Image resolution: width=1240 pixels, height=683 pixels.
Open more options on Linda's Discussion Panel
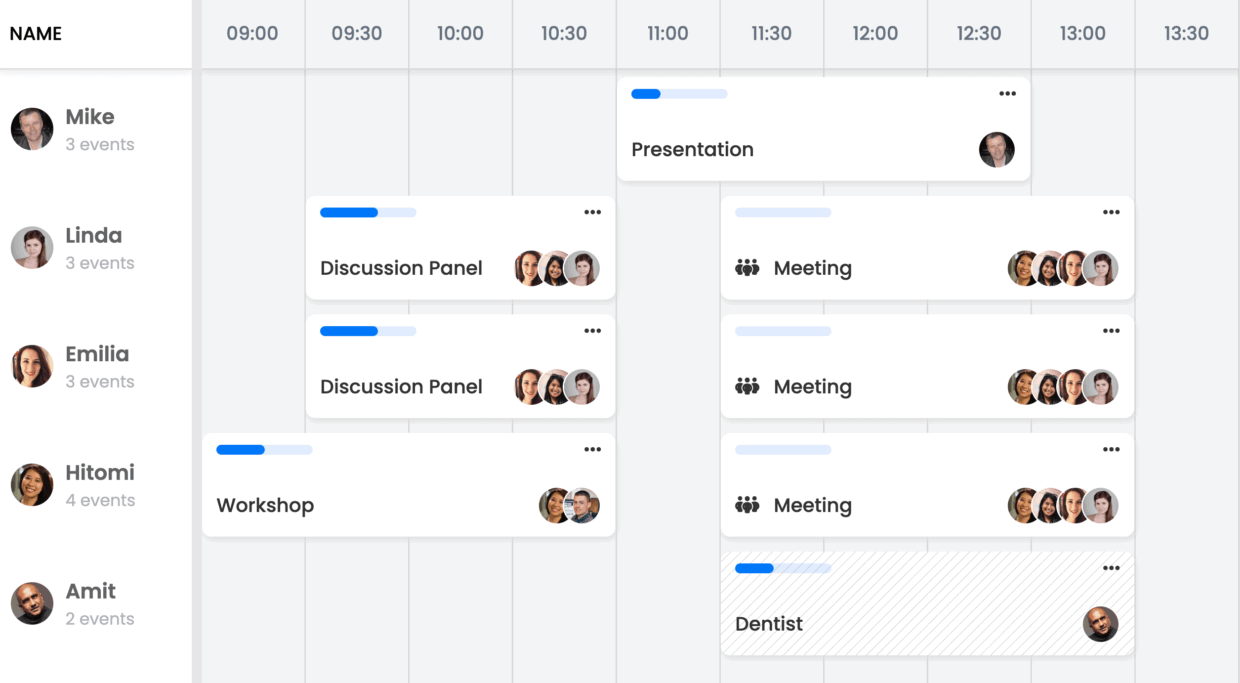coord(593,212)
